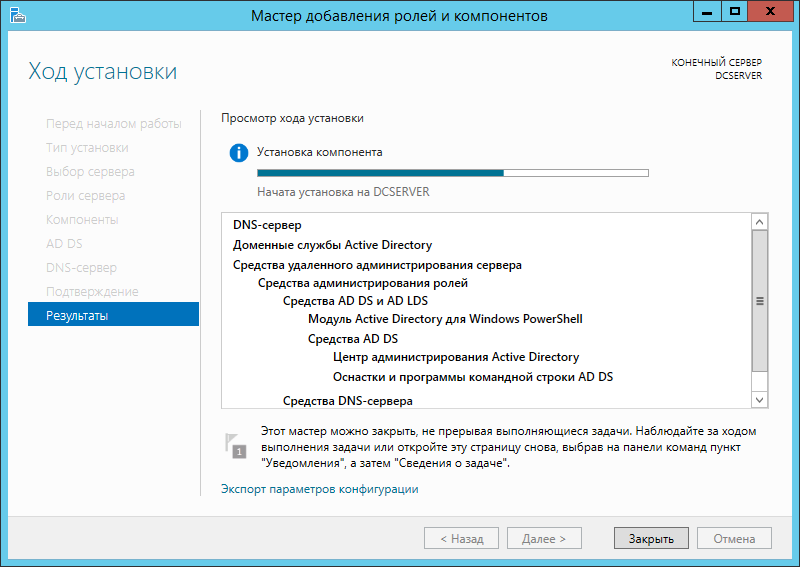Click Средства удаленного администрирования сервера row
Viewport: 800px width, 567px height.
click(378, 265)
